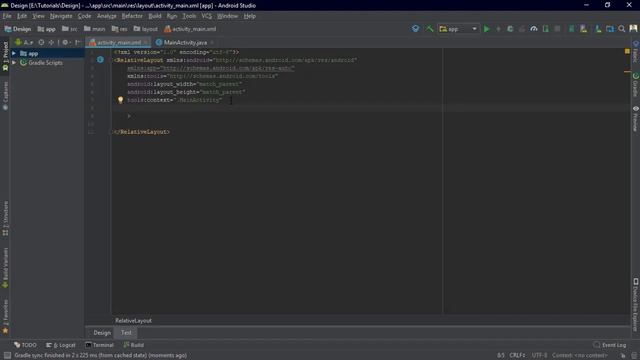Open the Terminal tool window

pyautogui.click(x=99, y=345)
